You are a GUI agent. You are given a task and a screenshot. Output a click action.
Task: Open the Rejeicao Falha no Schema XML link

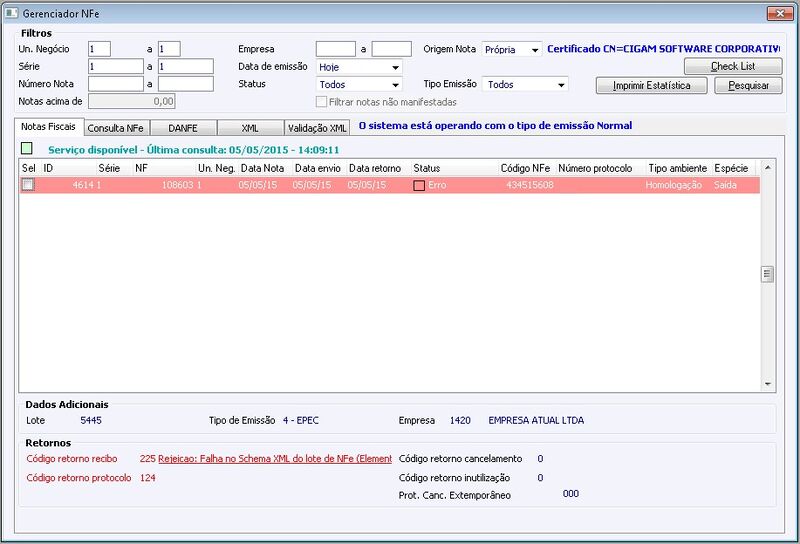tap(275, 459)
